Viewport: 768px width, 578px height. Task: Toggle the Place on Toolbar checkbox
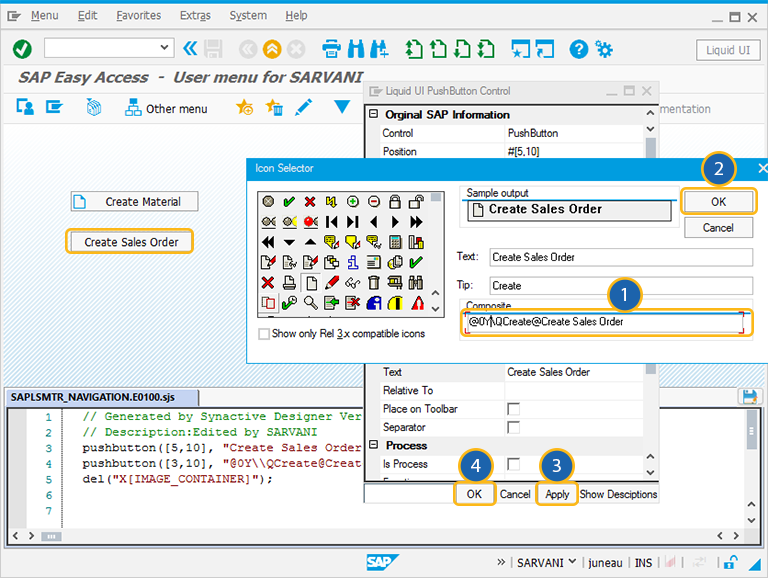tap(513, 409)
